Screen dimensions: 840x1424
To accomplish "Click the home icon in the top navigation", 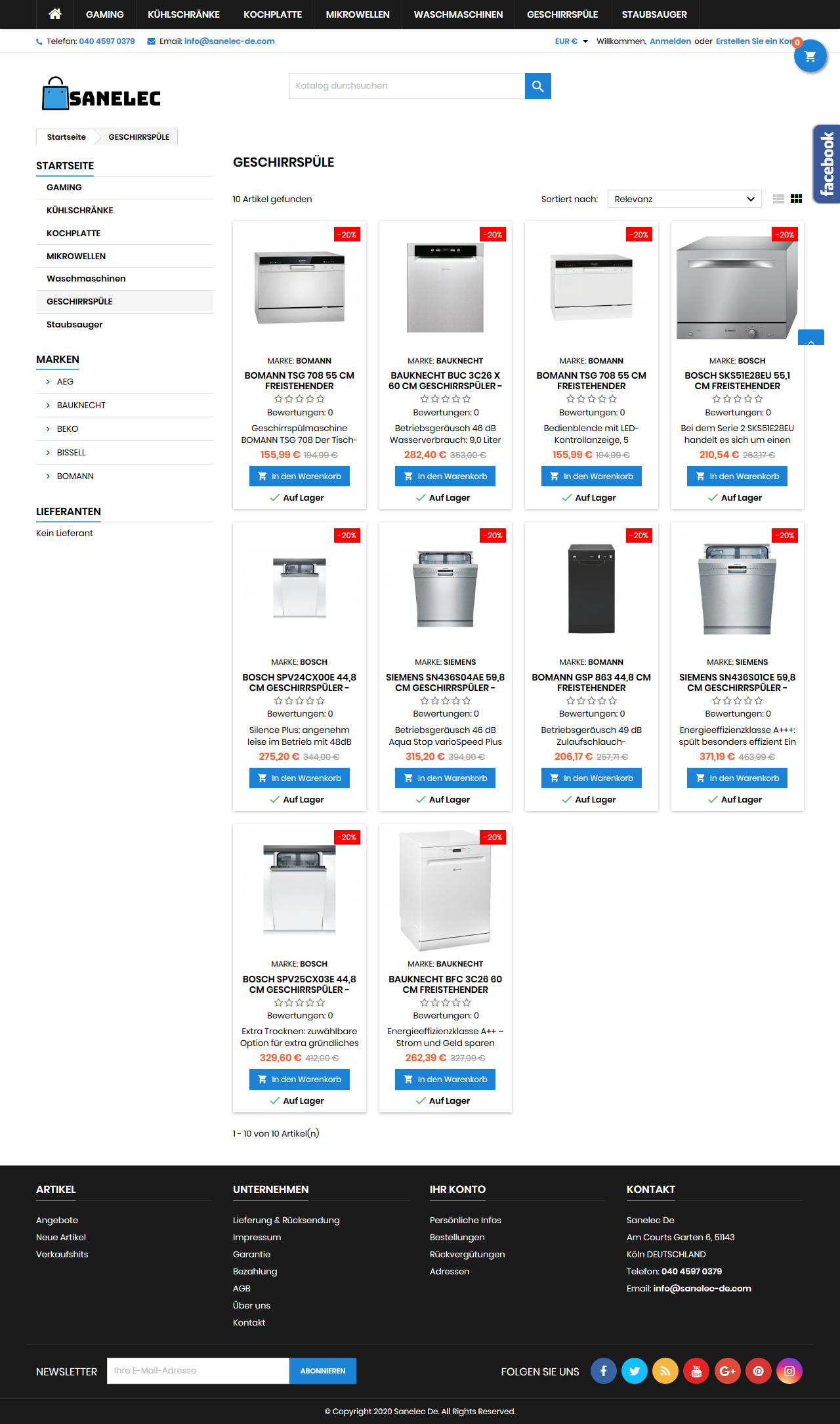I will tap(55, 14).
